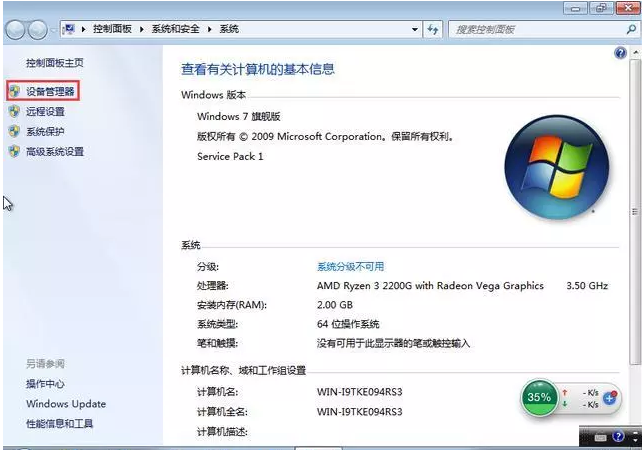642x450 pixels.
Task: Select 控制面板 breadcrumb in address bar
Action: tap(112, 29)
